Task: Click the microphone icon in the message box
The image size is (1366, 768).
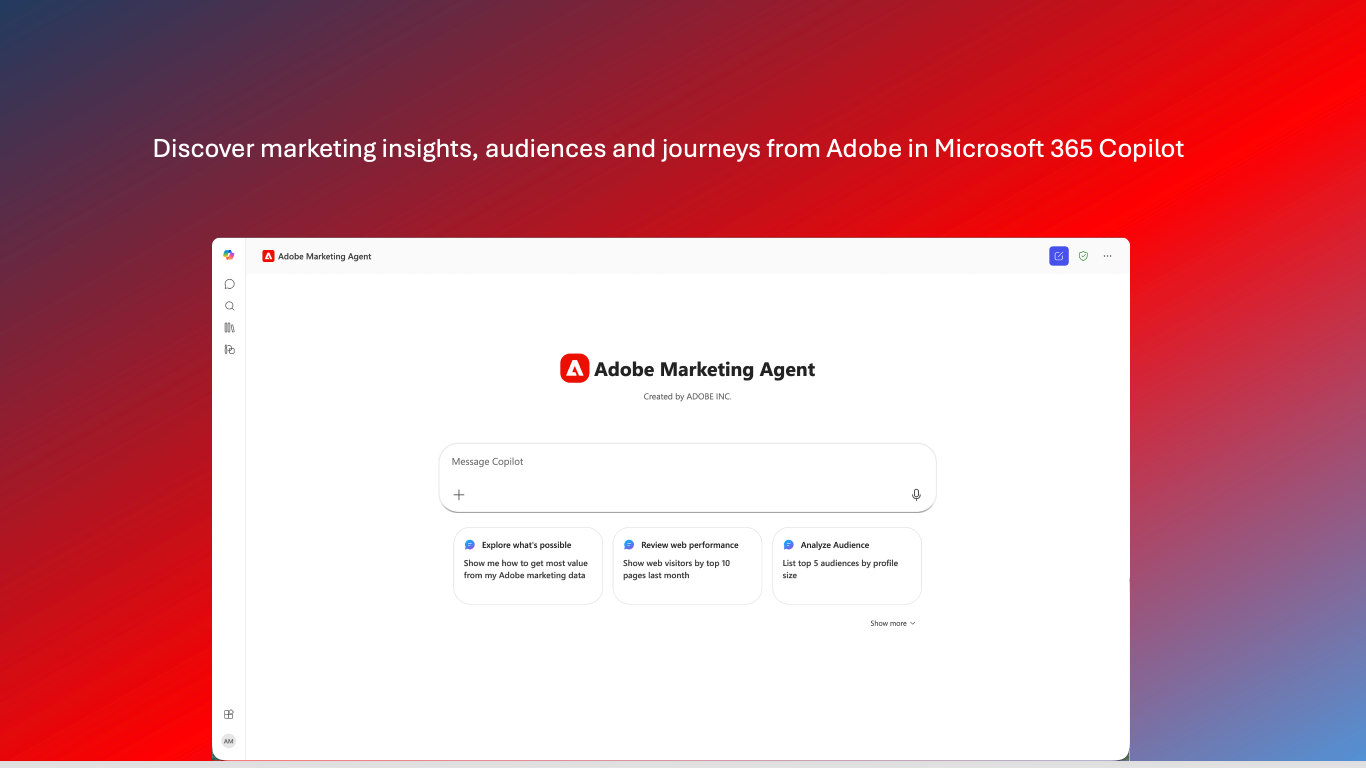Action: coord(916,495)
